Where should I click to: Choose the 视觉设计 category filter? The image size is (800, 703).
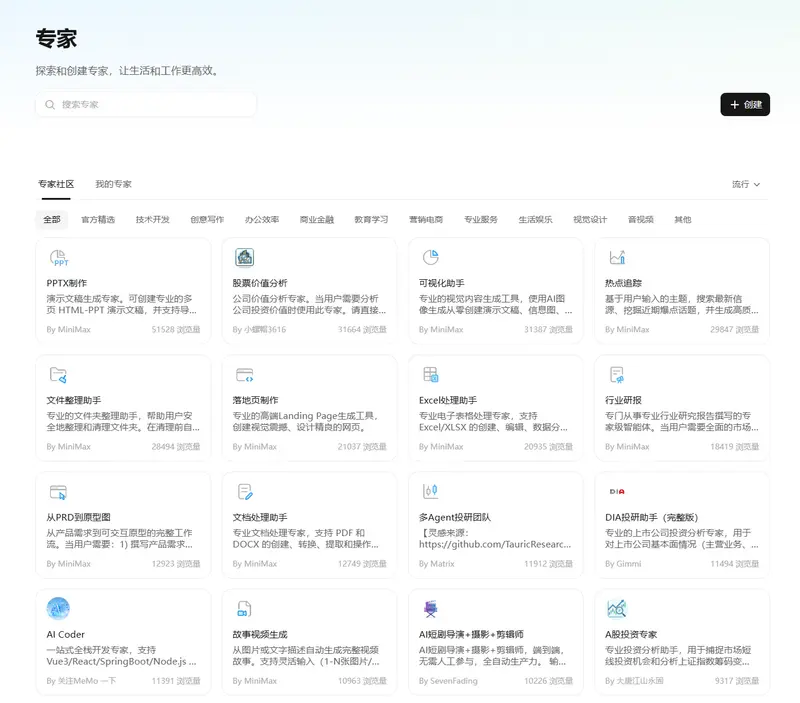coord(590,219)
